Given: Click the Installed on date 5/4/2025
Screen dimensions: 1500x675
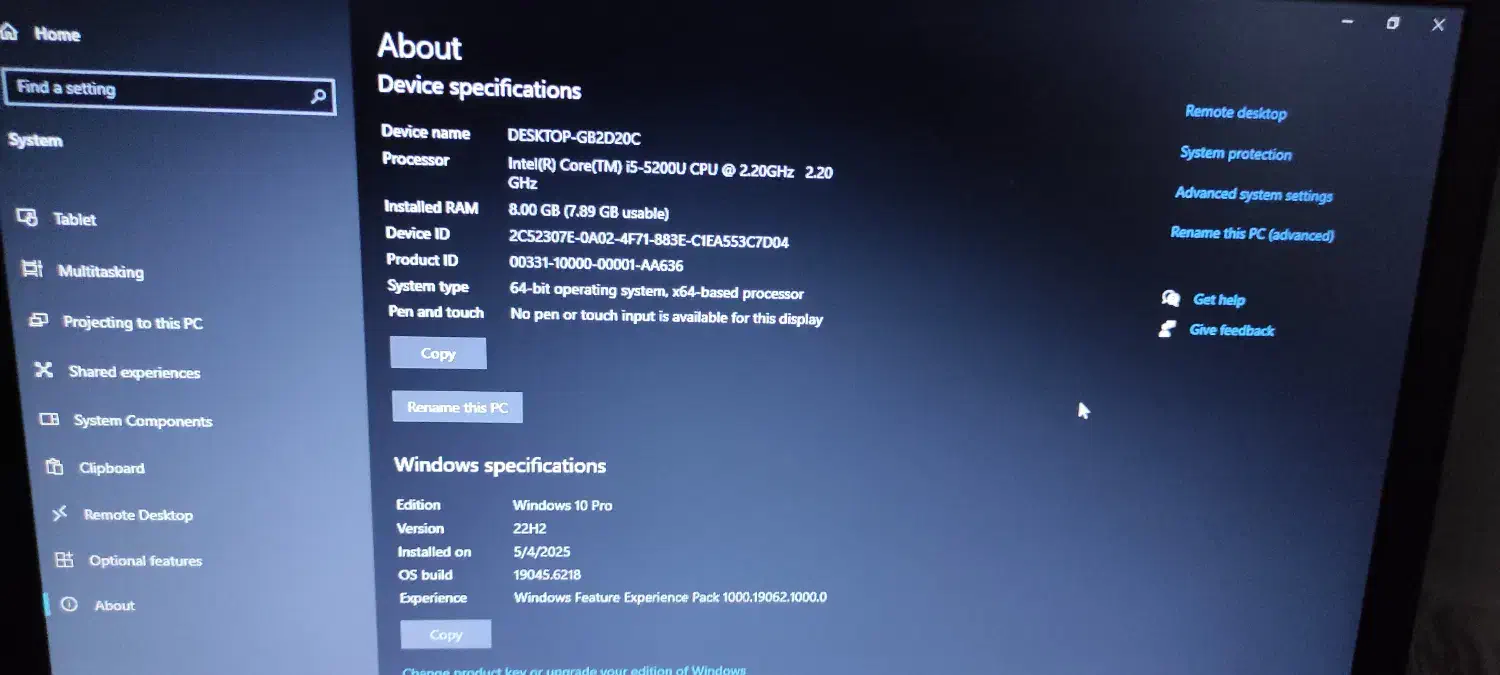Looking at the screenshot, I should coord(541,552).
